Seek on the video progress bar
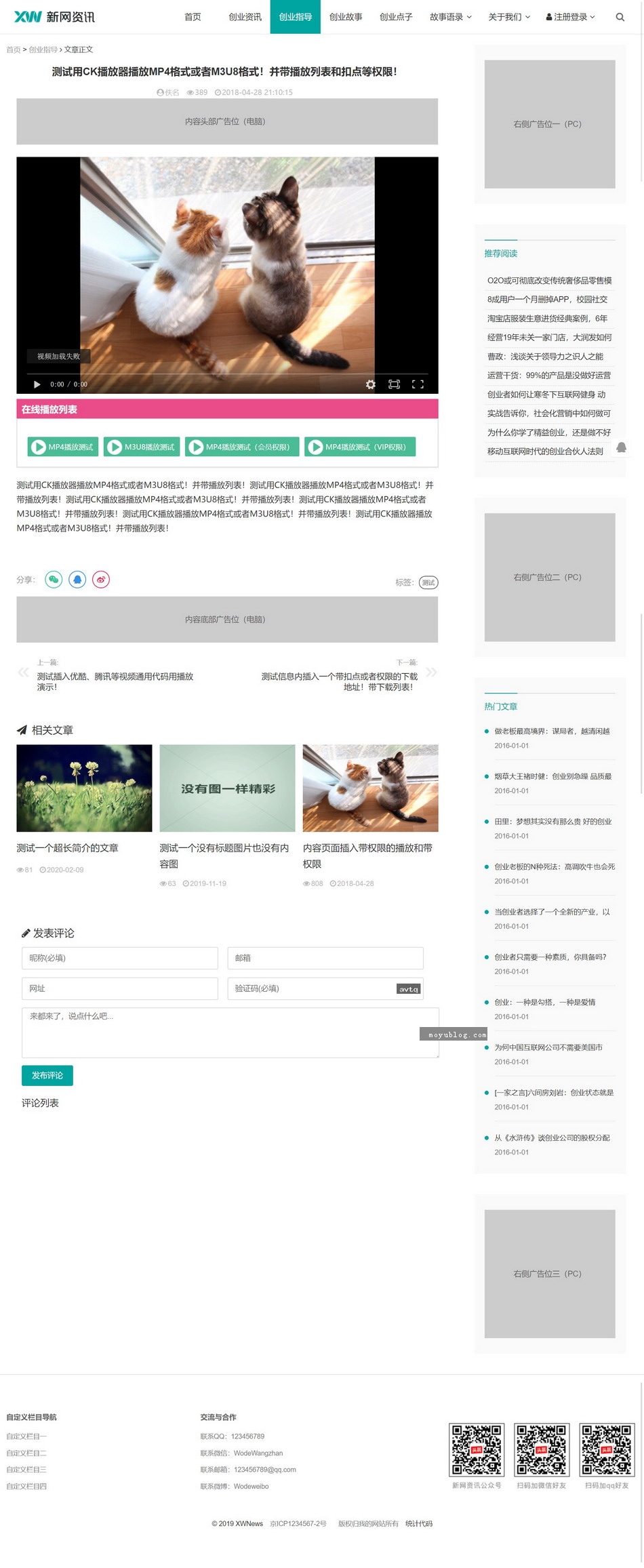Screen dimensions: 644x1568 point(227,374)
